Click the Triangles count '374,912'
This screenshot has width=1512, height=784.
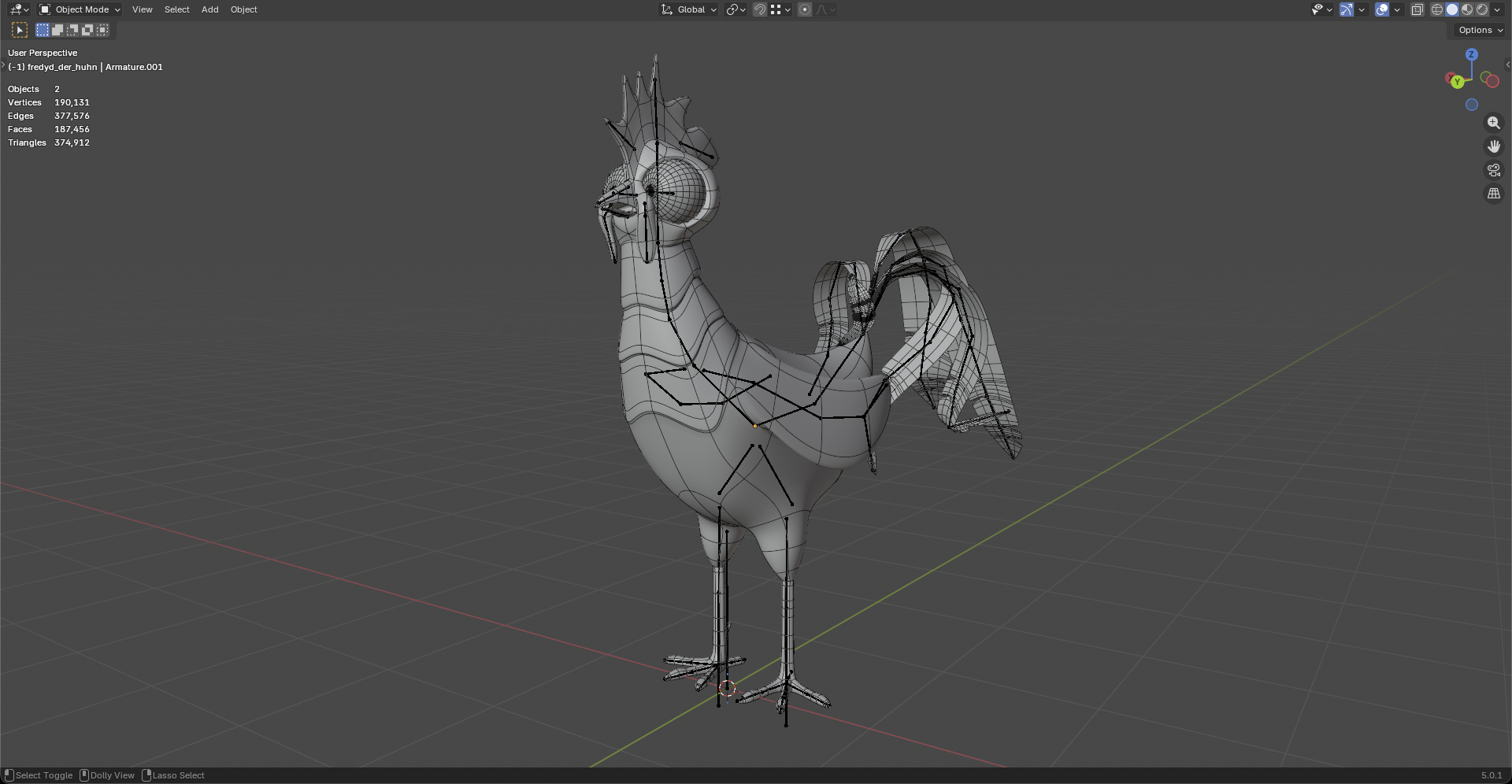pyautogui.click(x=72, y=142)
